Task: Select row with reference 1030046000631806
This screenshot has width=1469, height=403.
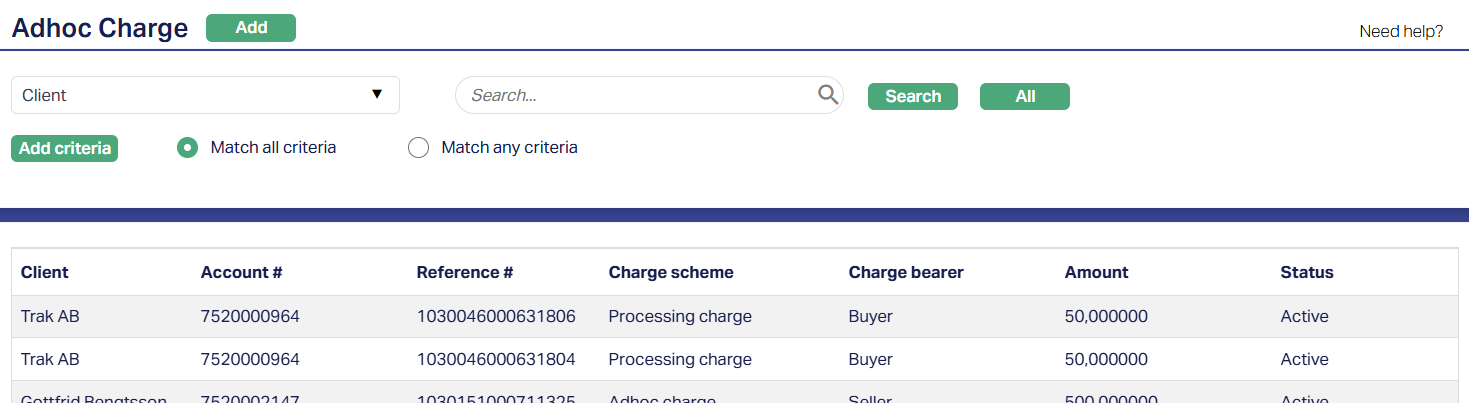Action: pyautogui.click(x=496, y=316)
